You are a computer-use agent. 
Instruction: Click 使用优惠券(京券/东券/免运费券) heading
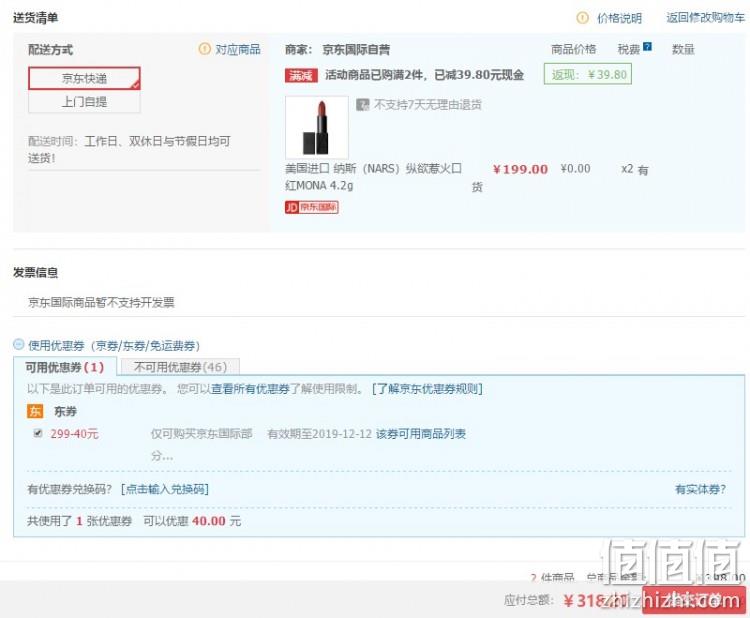[x=114, y=345]
